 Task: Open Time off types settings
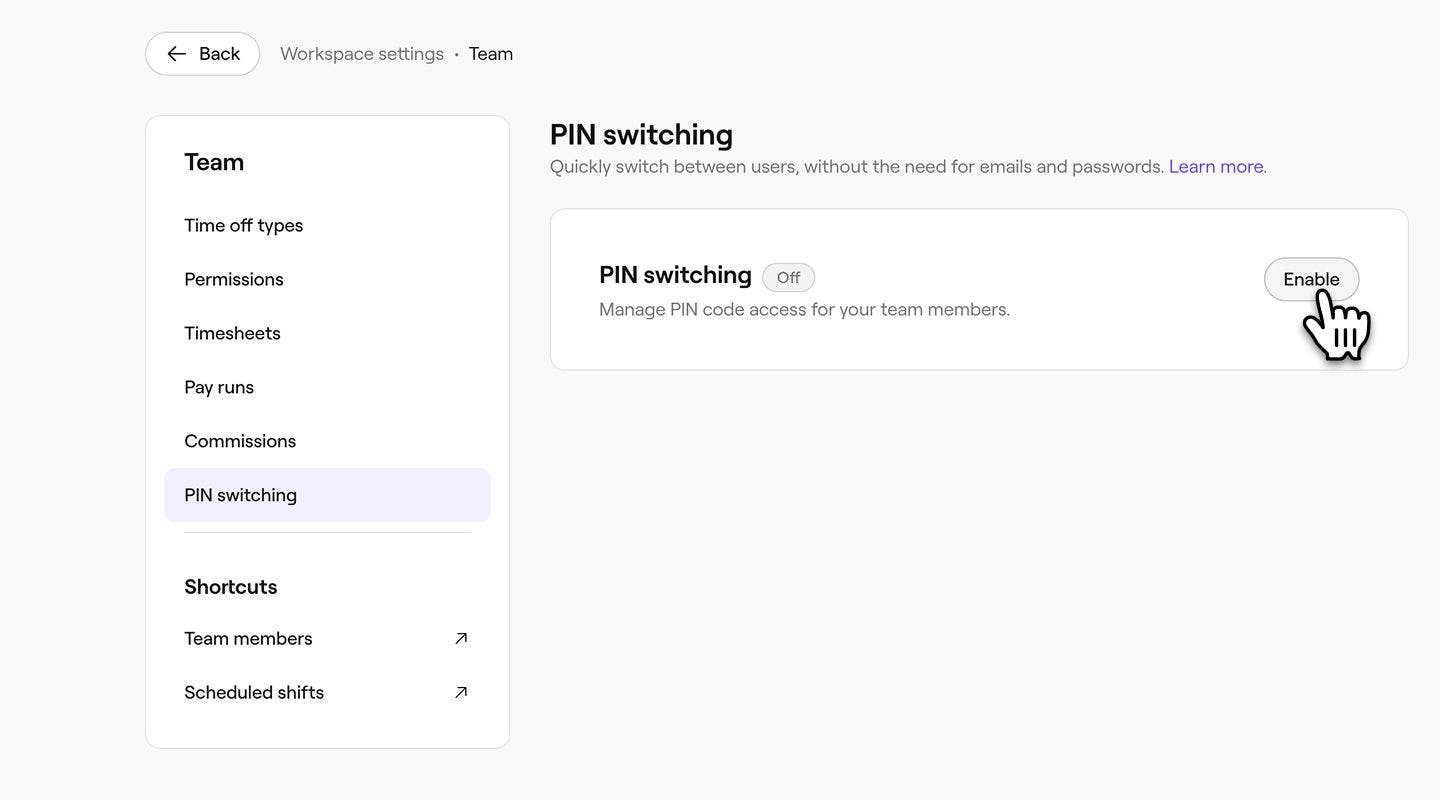tap(243, 225)
